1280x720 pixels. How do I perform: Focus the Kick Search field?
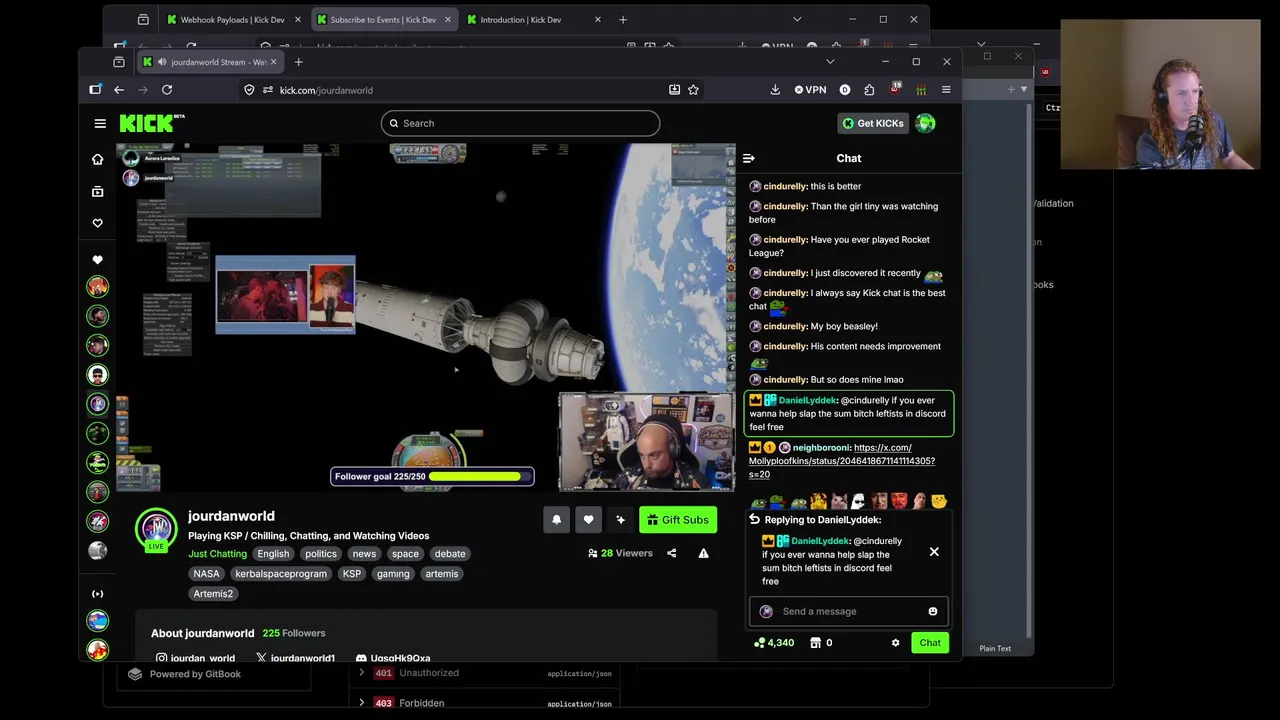520,123
